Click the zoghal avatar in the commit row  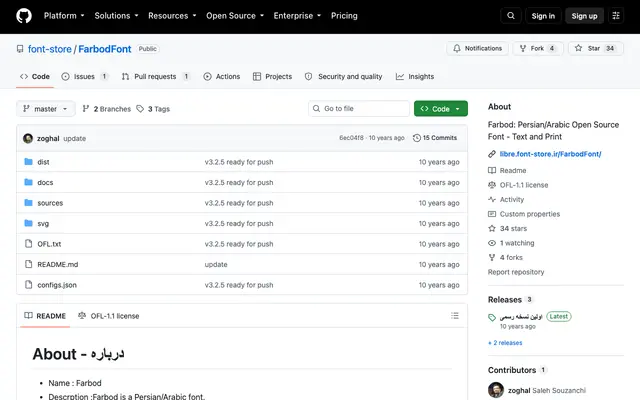28,138
